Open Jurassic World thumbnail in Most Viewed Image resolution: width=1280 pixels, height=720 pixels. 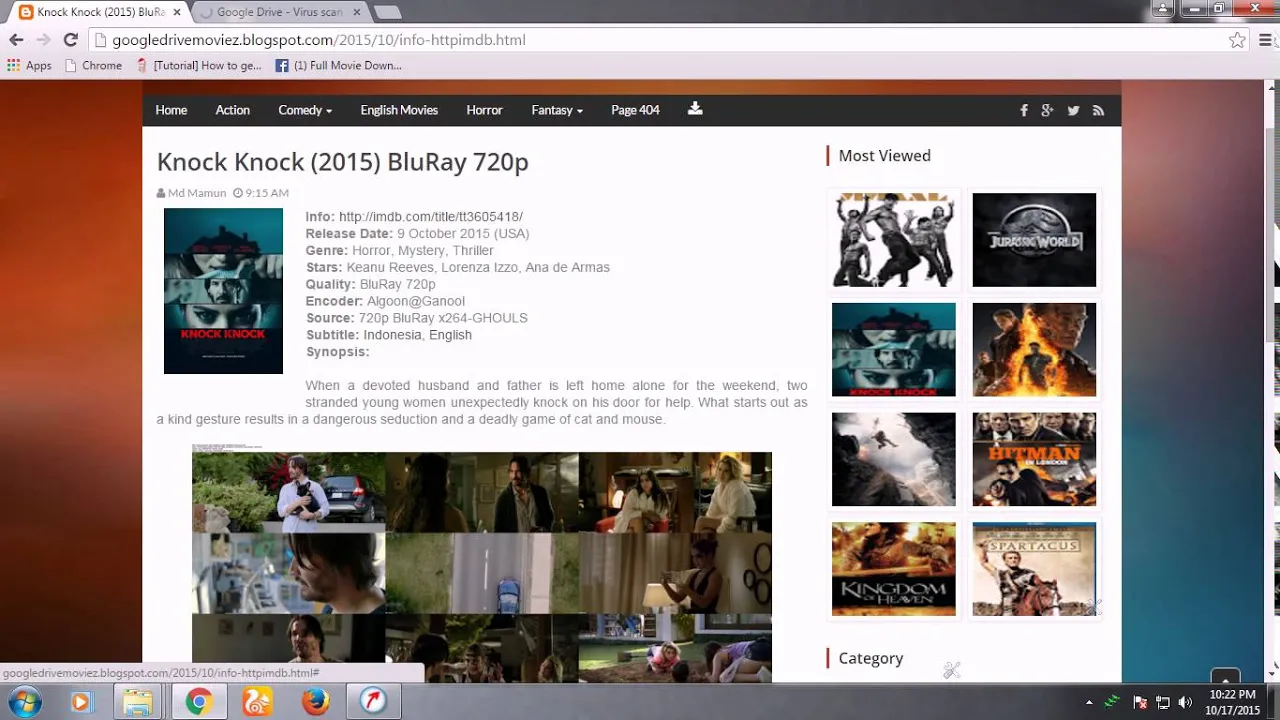(x=1034, y=240)
